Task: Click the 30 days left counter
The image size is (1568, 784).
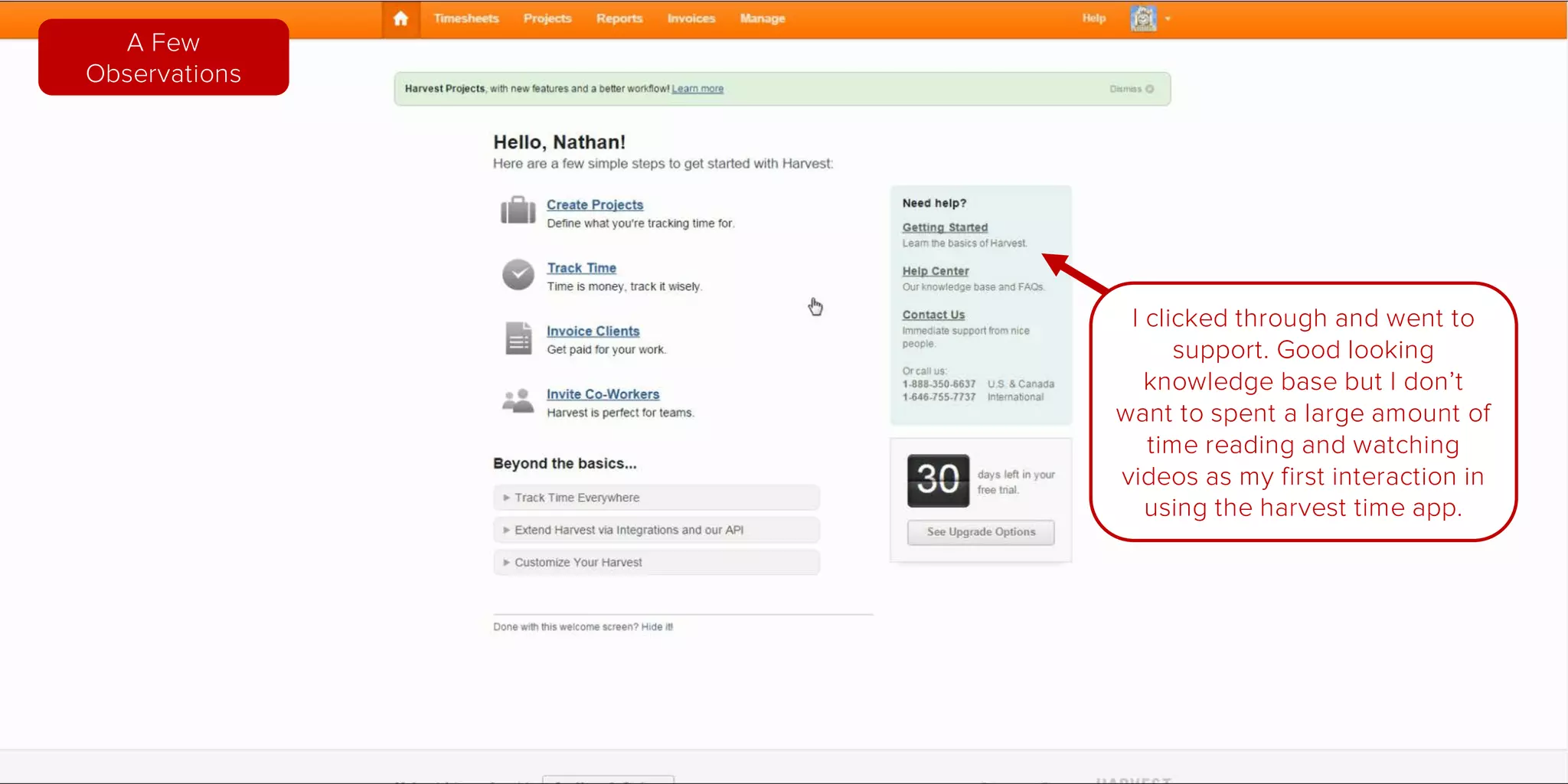Action: click(x=938, y=480)
